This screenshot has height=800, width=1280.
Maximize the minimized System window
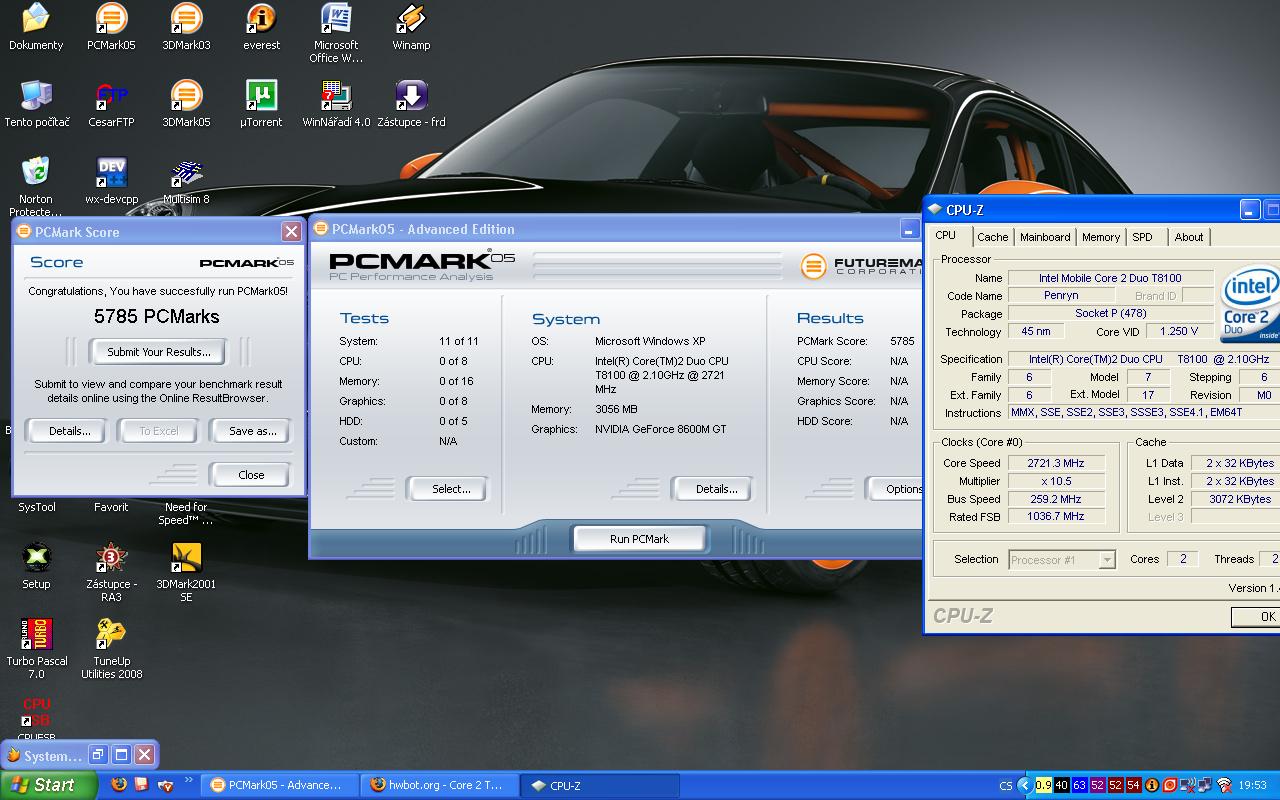click(x=121, y=755)
